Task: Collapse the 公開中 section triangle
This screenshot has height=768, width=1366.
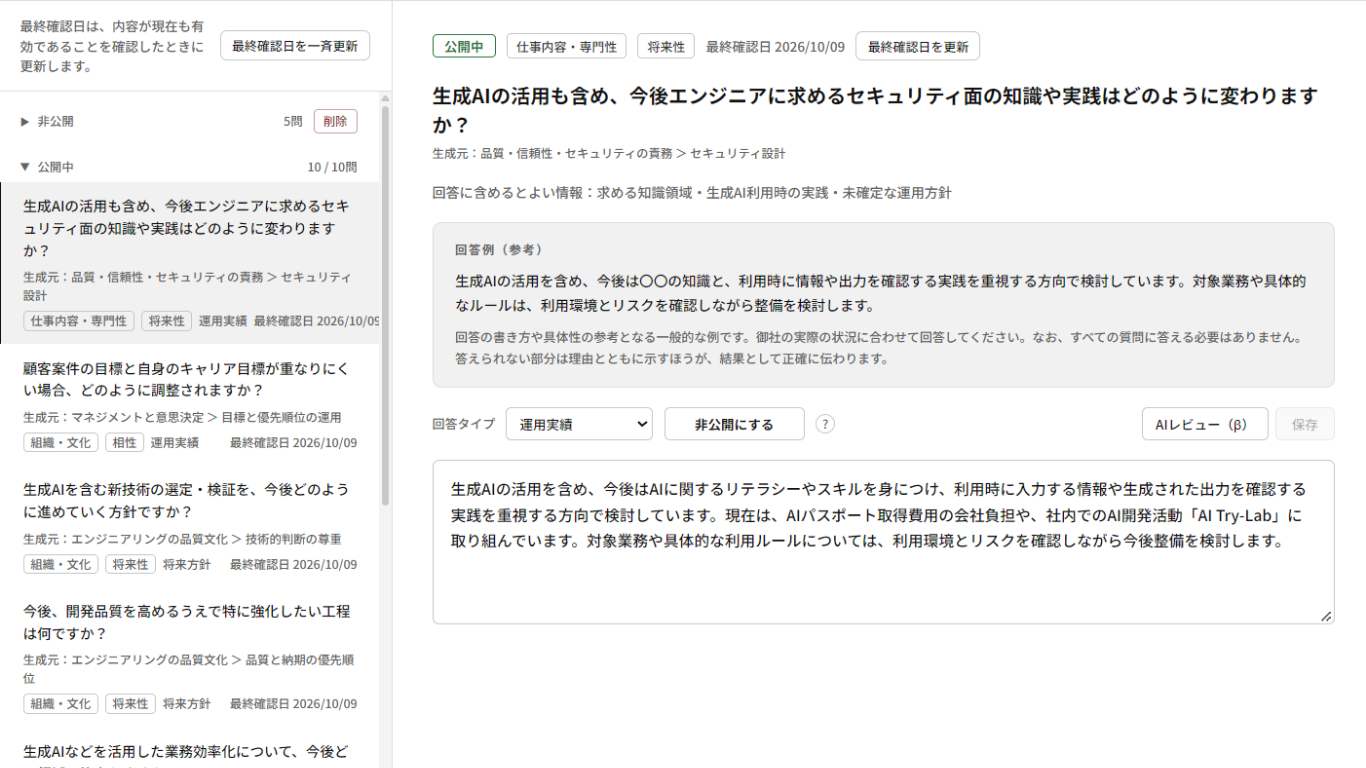Action: [25, 167]
